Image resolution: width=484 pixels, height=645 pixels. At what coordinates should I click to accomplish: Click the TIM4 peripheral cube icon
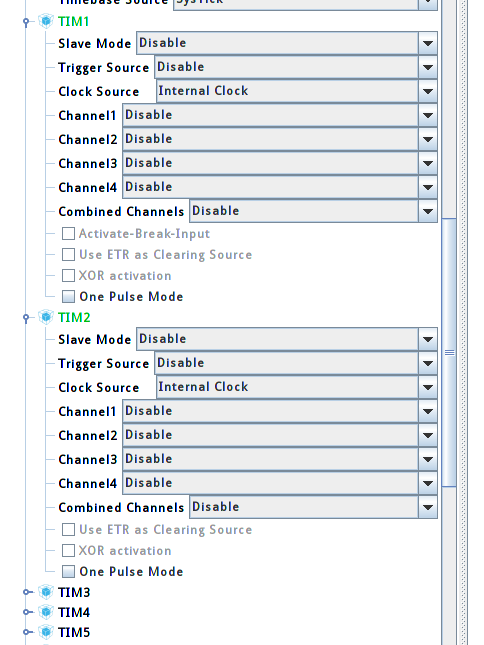(x=46, y=612)
